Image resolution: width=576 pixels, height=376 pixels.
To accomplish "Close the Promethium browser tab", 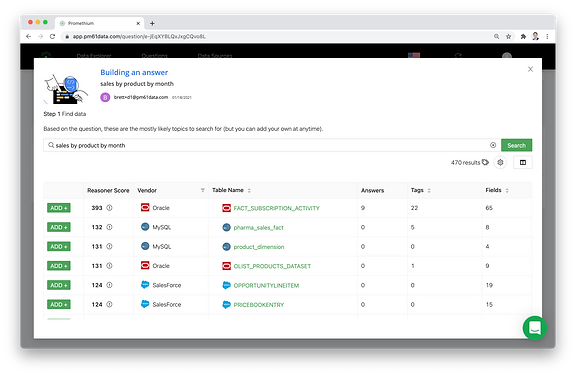I will point(138,23).
